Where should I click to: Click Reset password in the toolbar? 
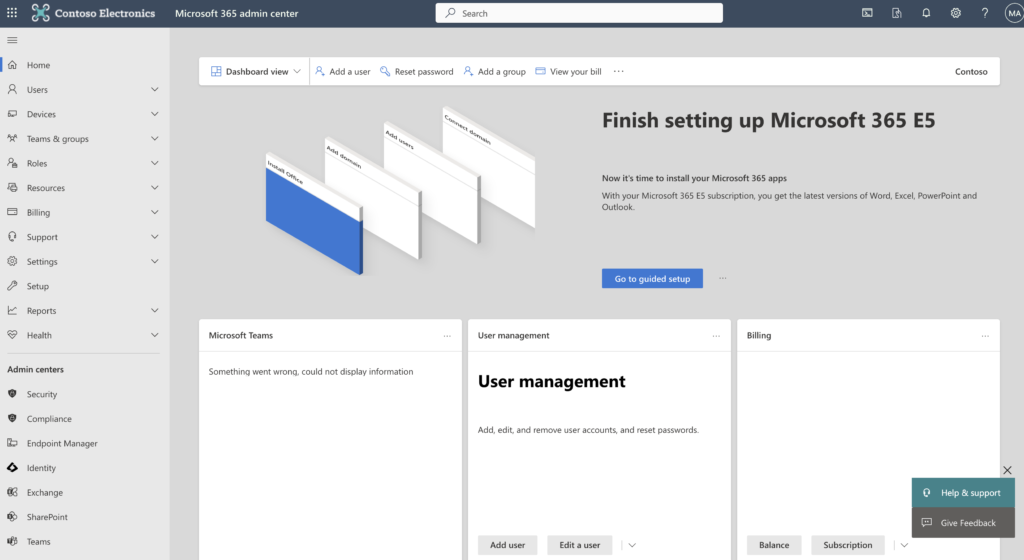pos(417,72)
